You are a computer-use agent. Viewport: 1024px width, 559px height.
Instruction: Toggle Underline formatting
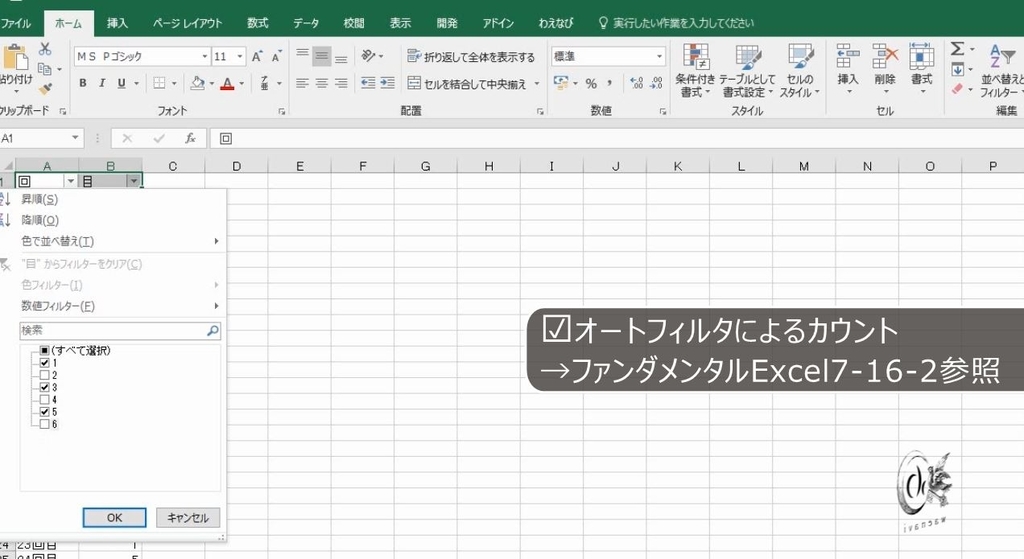click(x=121, y=83)
